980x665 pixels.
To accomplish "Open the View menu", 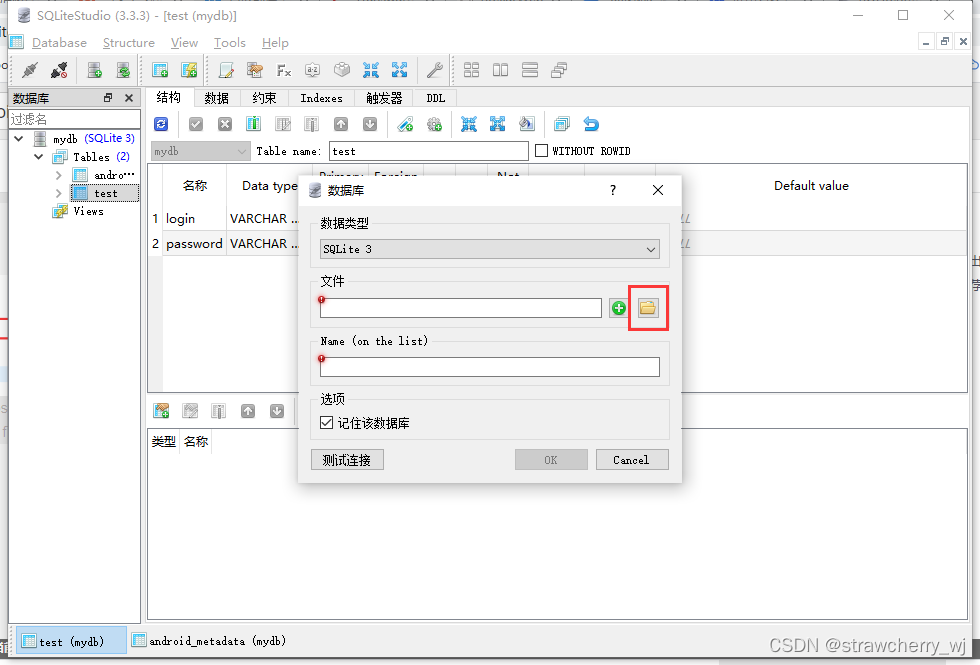I will click(184, 42).
